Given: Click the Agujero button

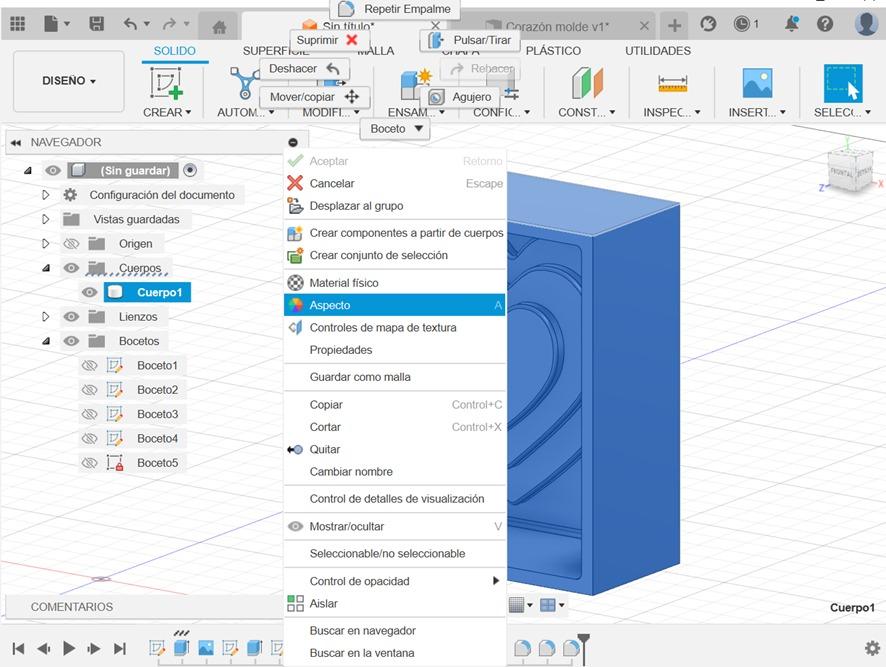Looking at the screenshot, I should coord(461,97).
